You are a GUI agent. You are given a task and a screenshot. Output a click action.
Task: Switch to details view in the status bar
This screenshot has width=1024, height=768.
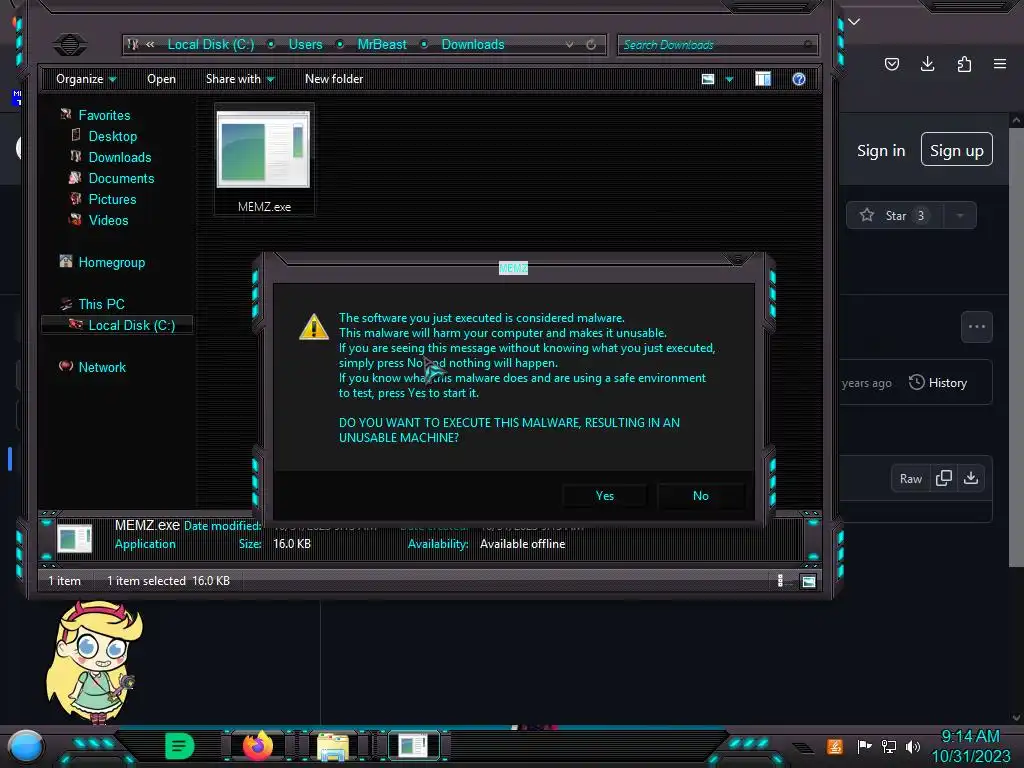click(x=780, y=581)
